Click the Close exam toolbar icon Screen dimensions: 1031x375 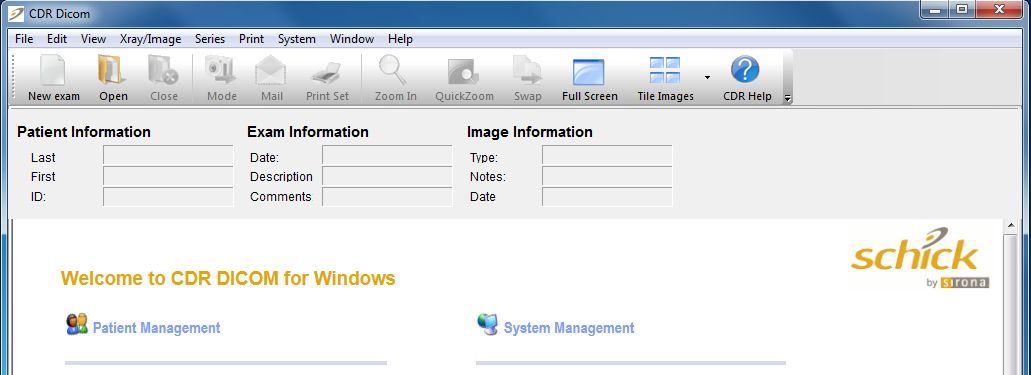[163, 70]
